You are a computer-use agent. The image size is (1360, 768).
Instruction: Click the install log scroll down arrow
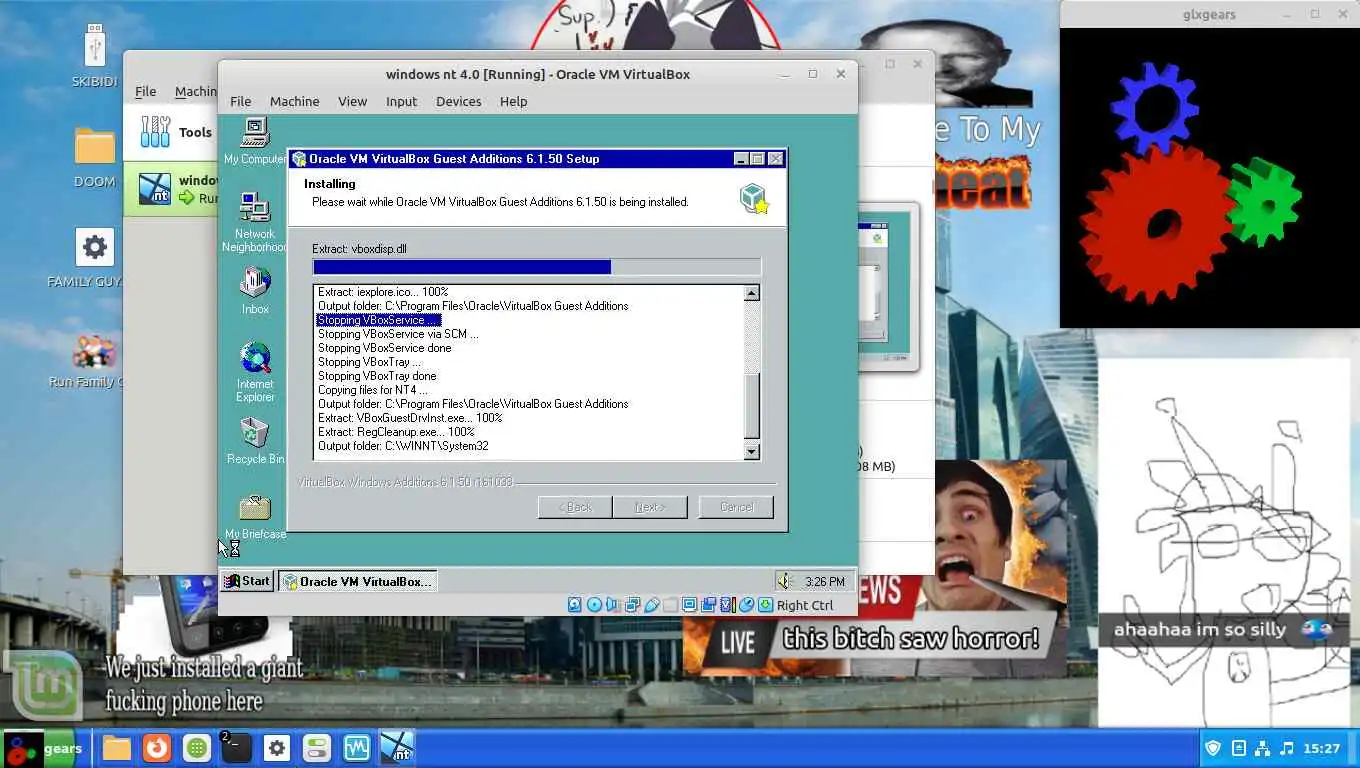point(752,452)
